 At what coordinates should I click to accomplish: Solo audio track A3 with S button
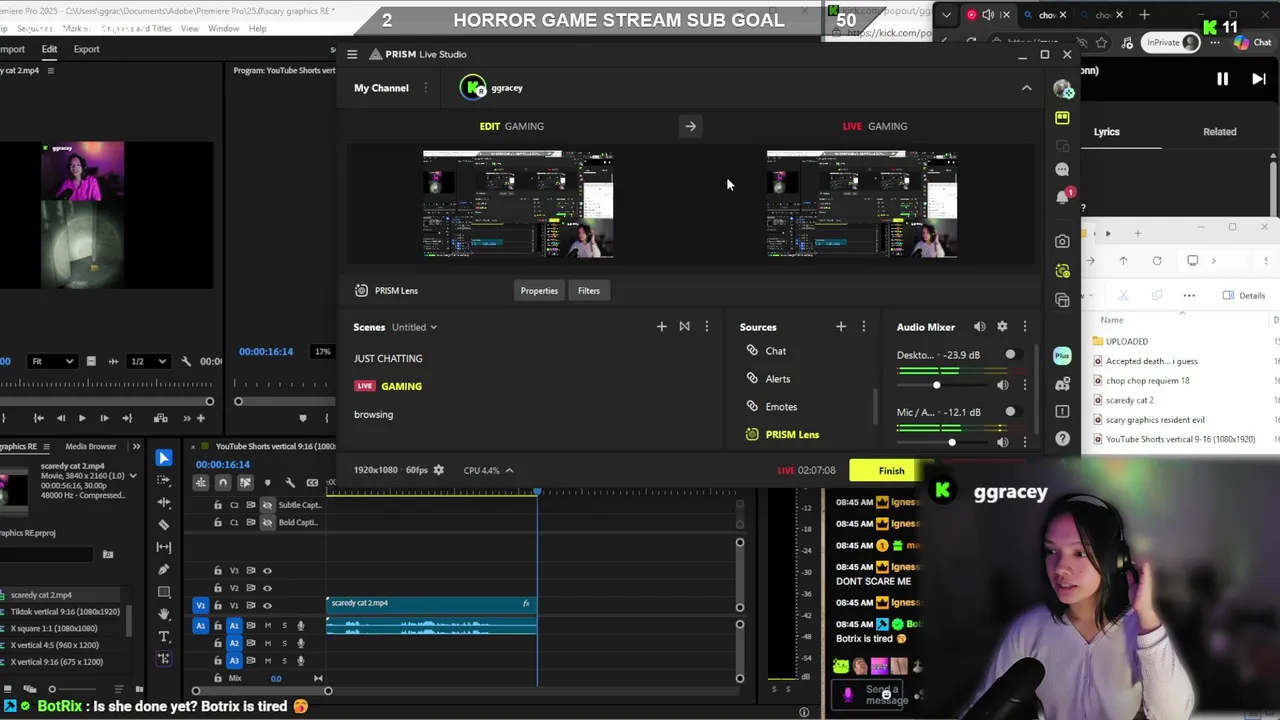coord(284,660)
